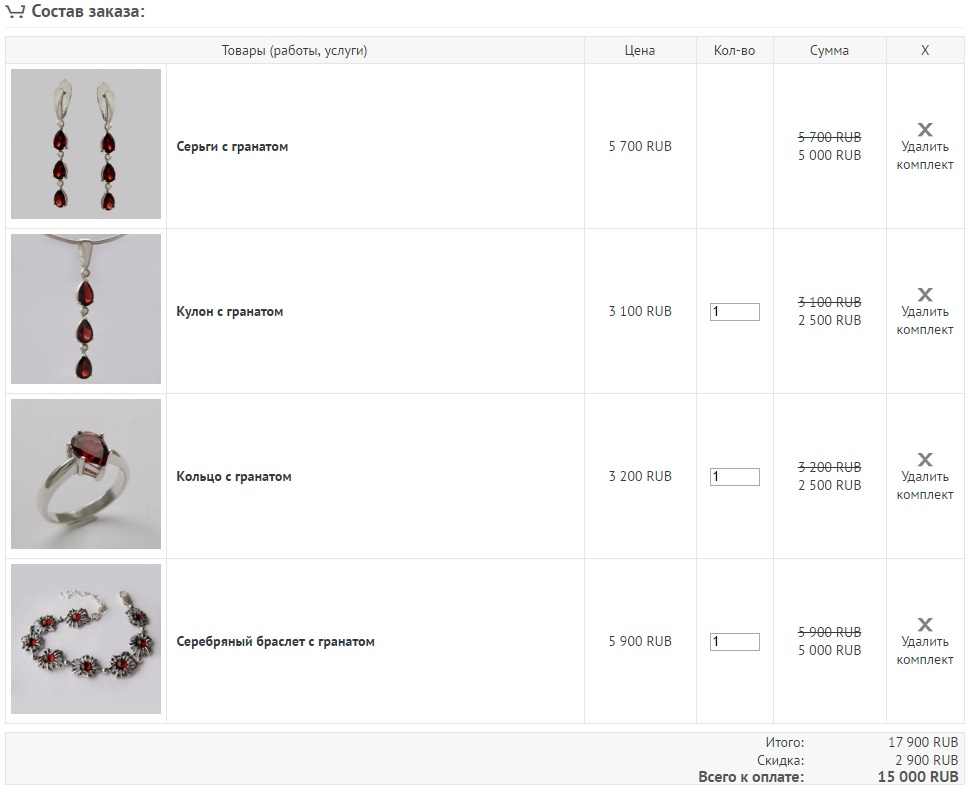Focus quantity field for Серебряный браслет
Viewport: 972px width, 793px height.
point(735,642)
